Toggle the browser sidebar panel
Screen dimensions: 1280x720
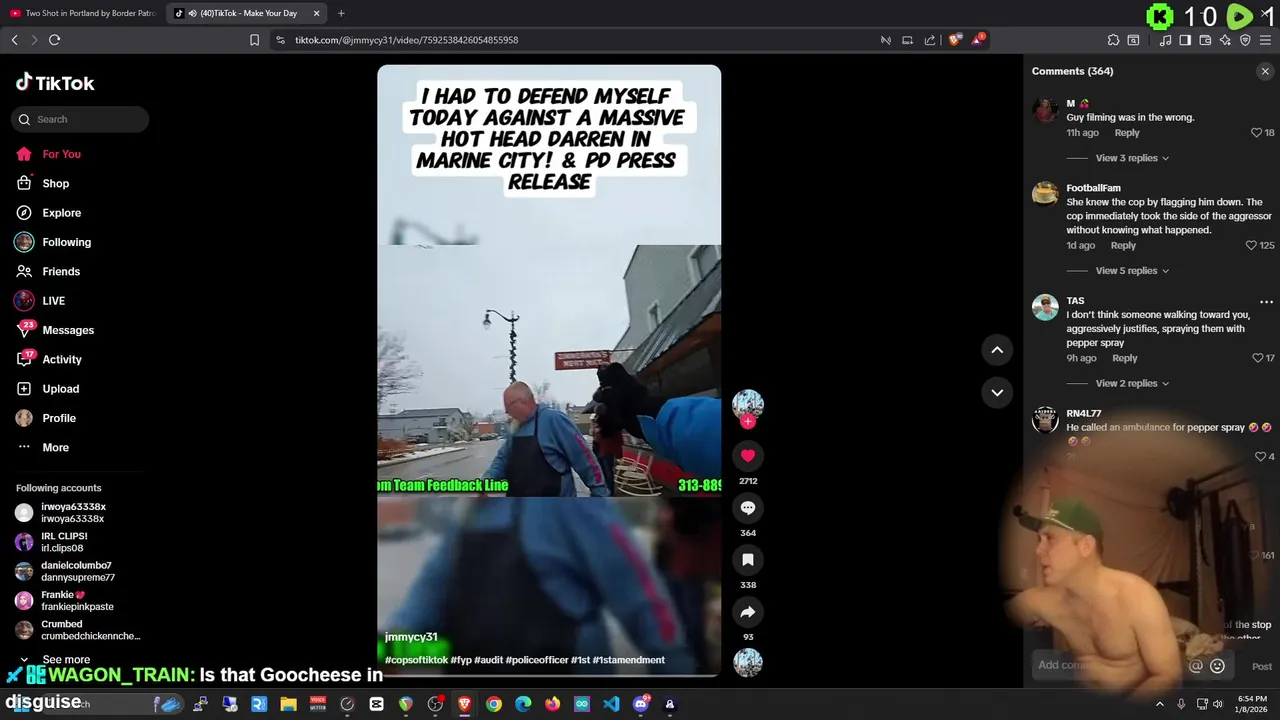tap(1185, 40)
